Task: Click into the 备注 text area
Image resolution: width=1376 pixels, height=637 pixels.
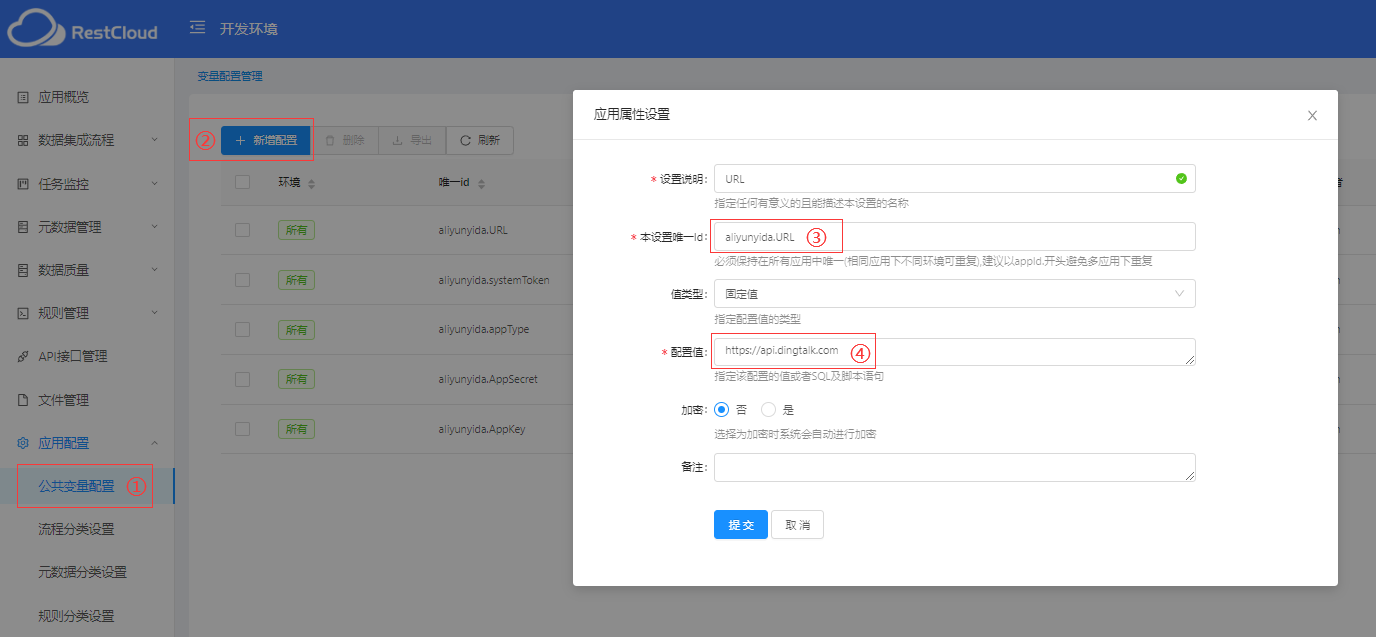Action: [x=954, y=467]
